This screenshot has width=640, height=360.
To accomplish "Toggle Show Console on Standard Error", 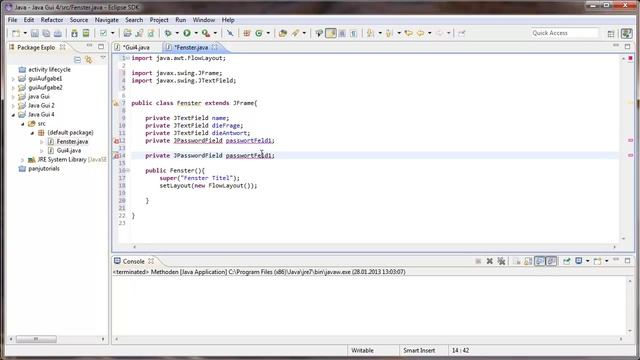I will (551, 261).
